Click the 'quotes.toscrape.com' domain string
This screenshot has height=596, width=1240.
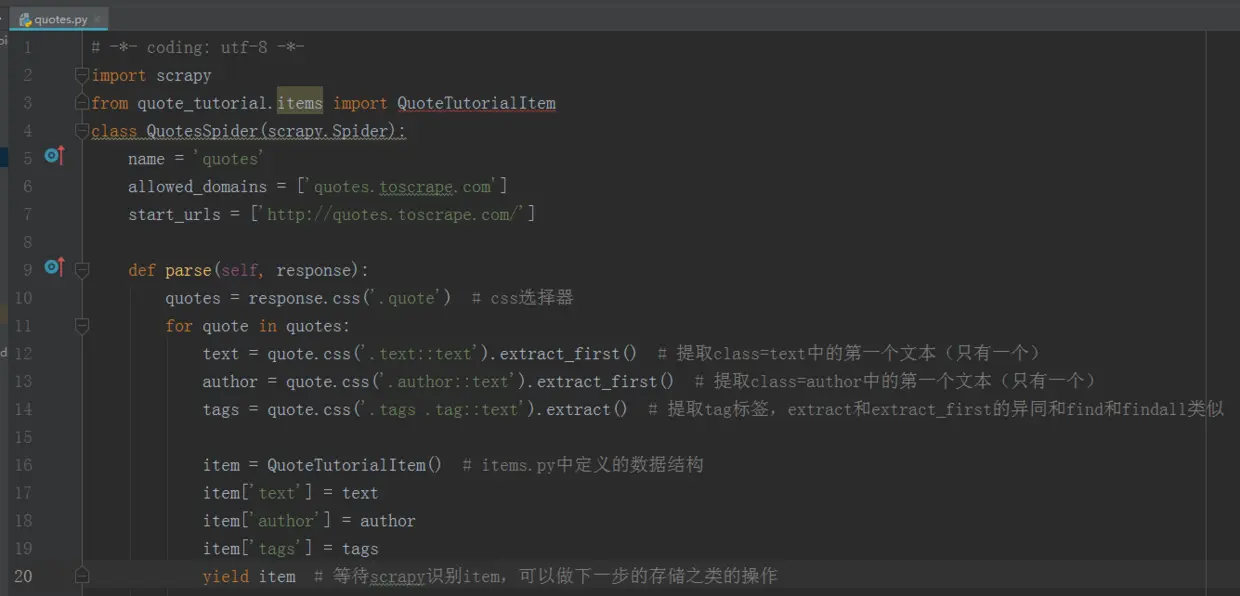pyautogui.click(x=402, y=187)
